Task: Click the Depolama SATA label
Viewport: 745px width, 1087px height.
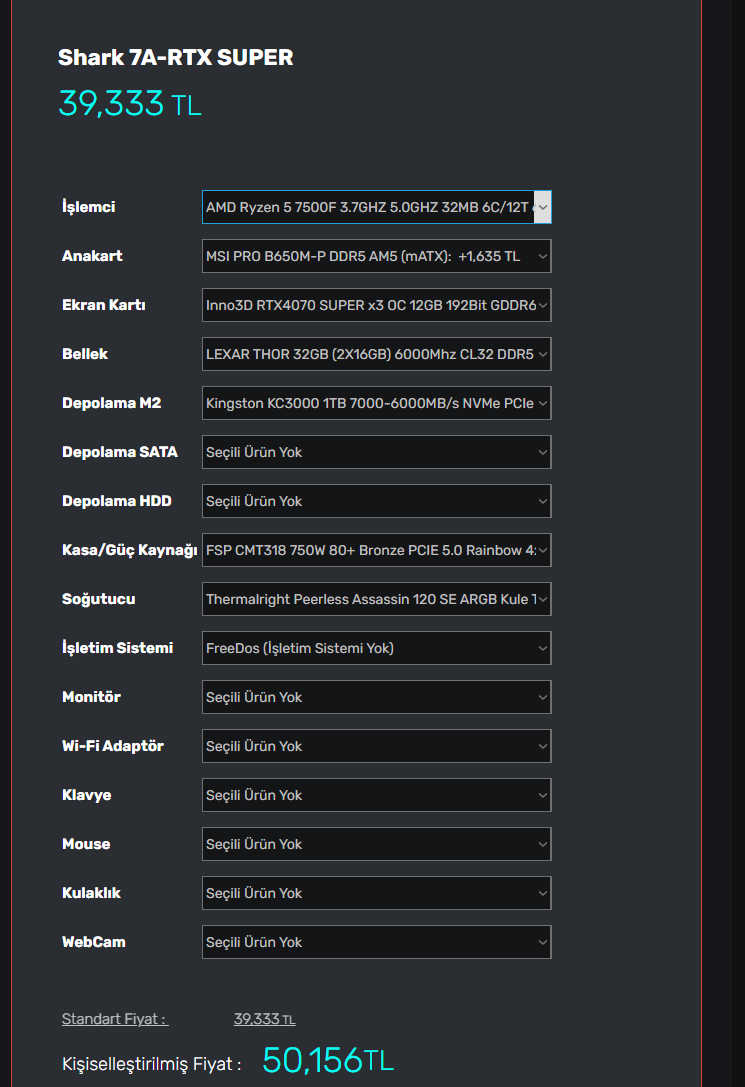Action: pyautogui.click(x=120, y=452)
